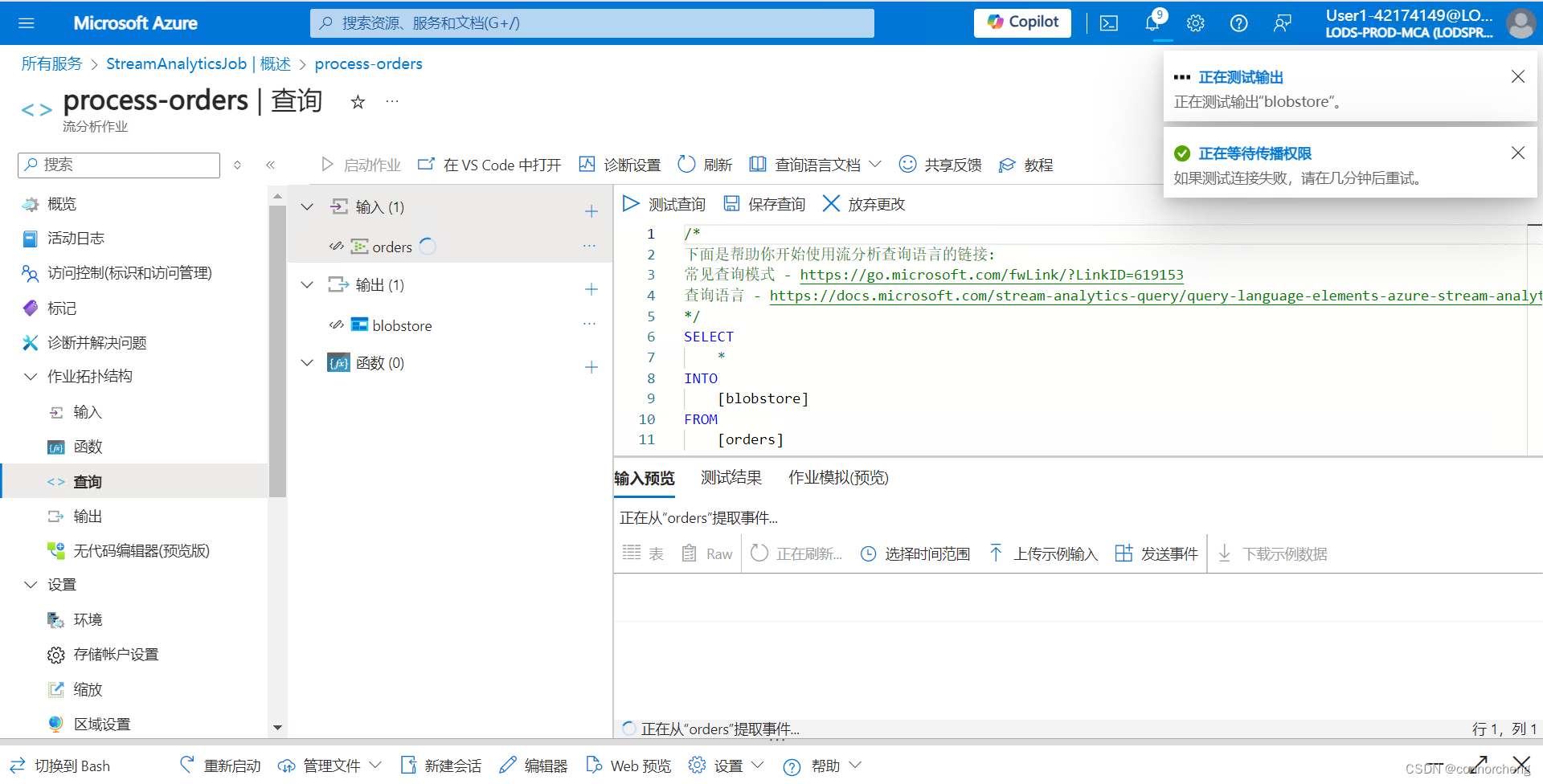Switch to the 测试结果 tab
Screen dimensions: 1543x784
pyautogui.click(x=731, y=477)
